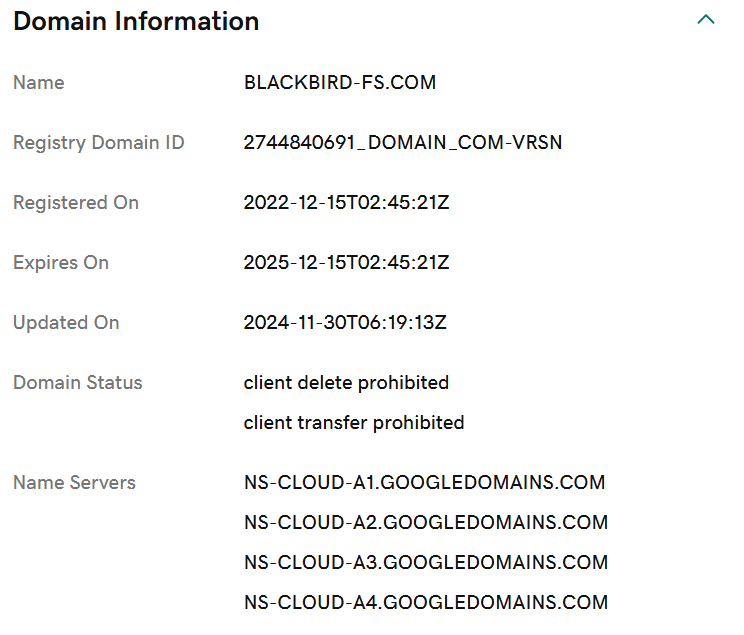Click name server NS-CLOUD-A2.GOOGLEDOMAINS.COM
Screen dimensions: 744x635
(x=426, y=523)
